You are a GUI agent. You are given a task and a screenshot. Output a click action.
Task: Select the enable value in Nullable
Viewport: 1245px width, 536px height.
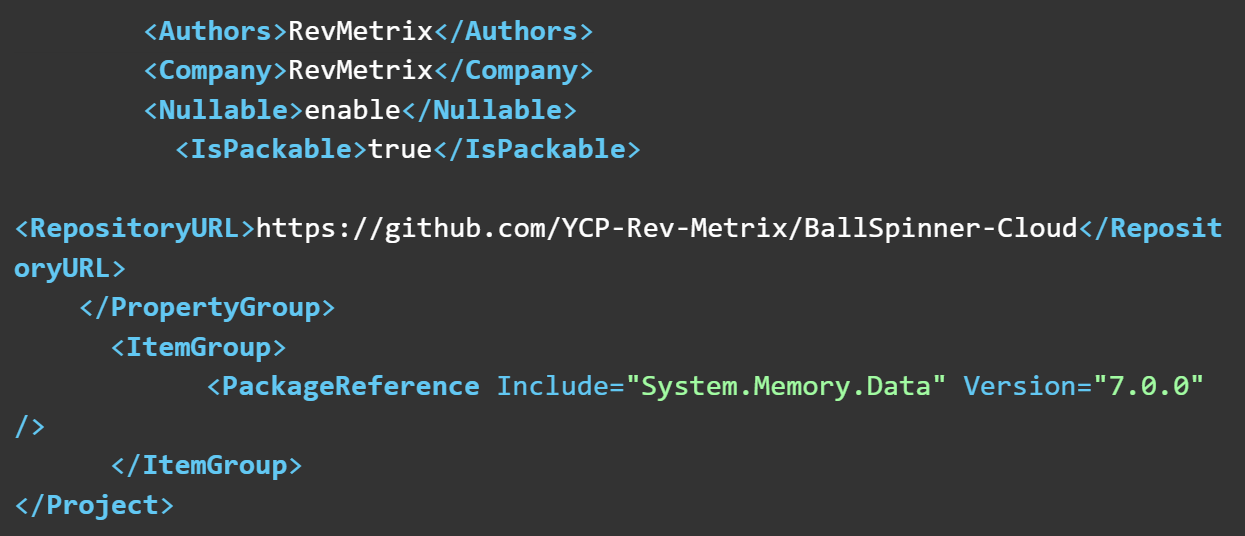coord(352,110)
